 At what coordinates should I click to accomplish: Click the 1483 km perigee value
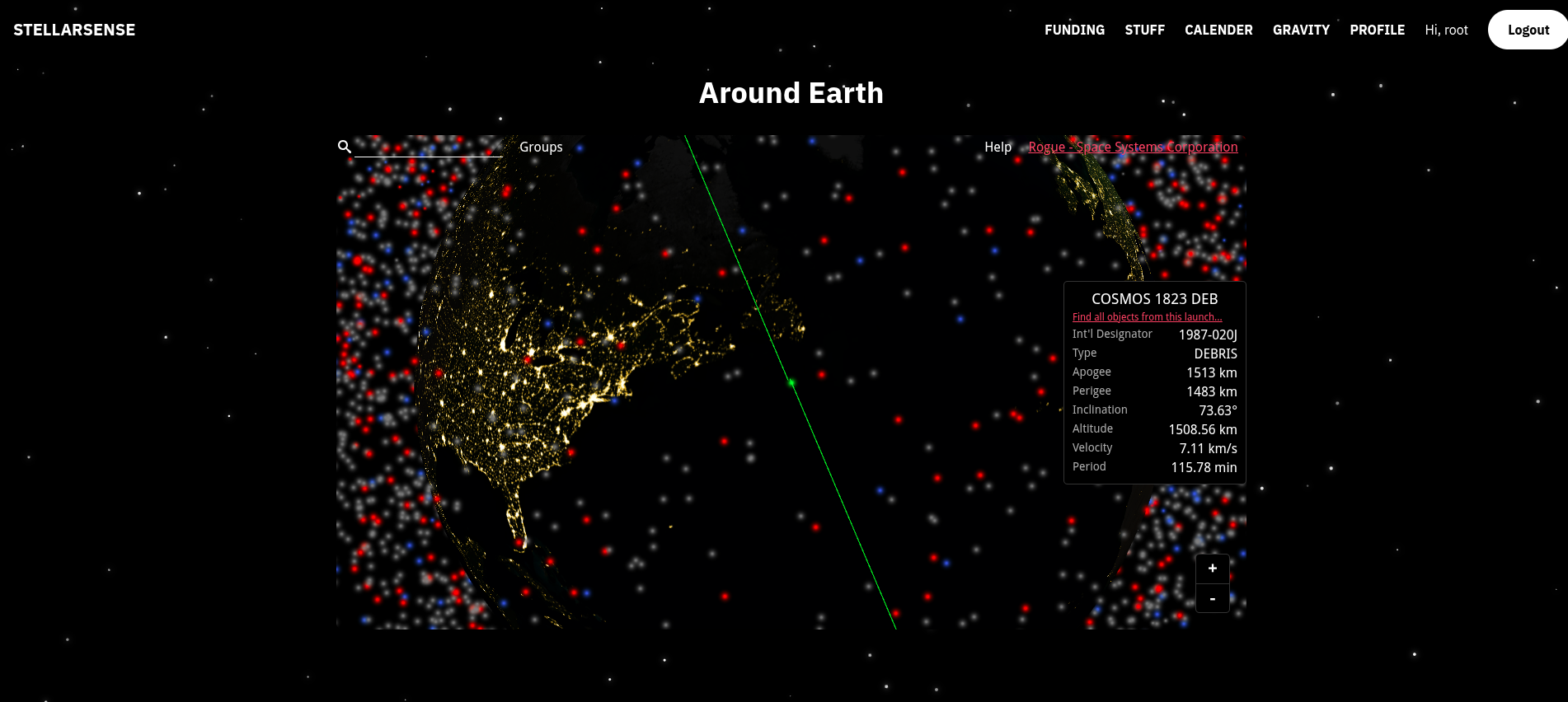click(x=1211, y=391)
